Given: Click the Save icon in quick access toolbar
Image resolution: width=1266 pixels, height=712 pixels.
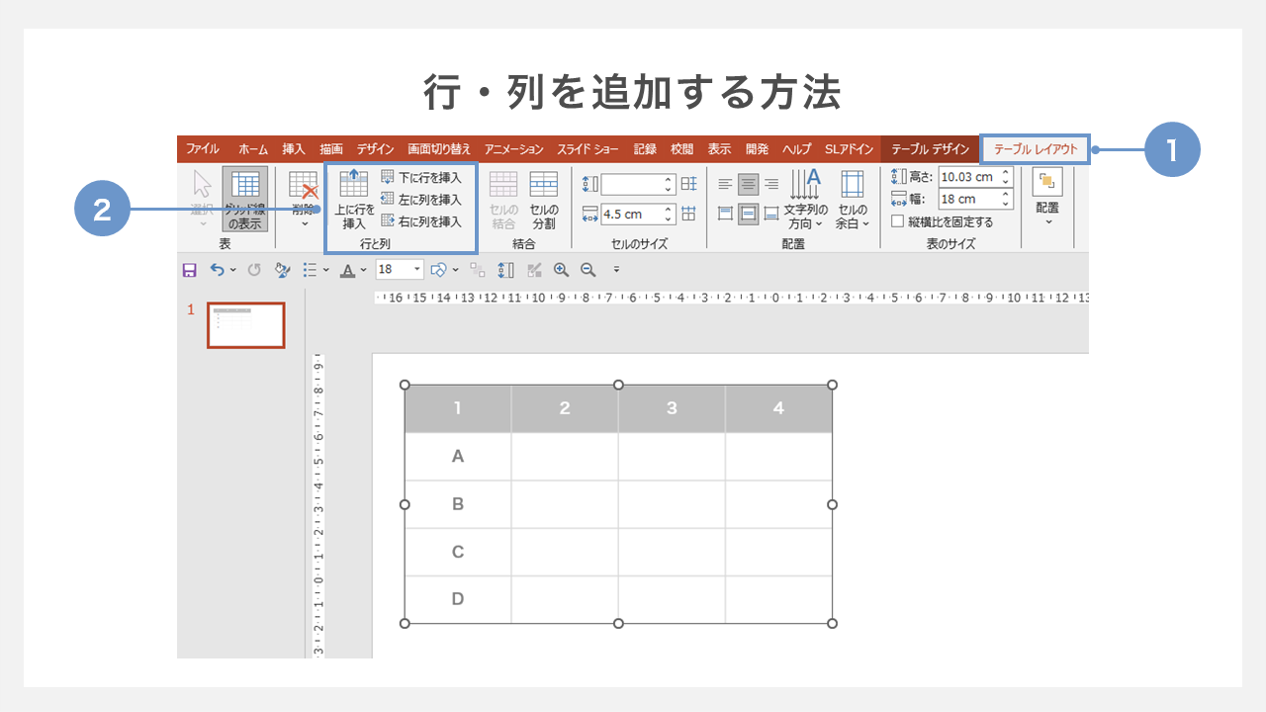Looking at the screenshot, I should click(x=189, y=270).
